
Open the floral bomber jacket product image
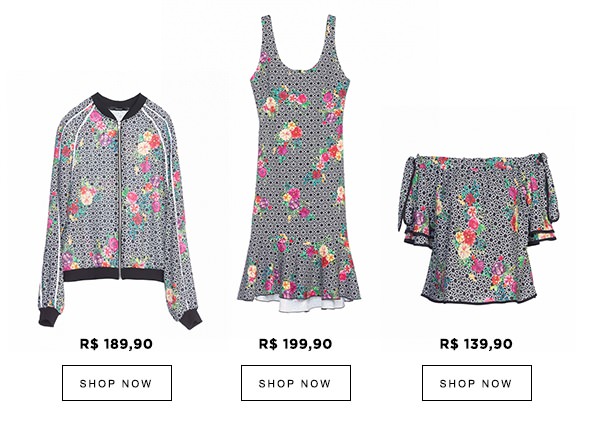pos(119,210)
